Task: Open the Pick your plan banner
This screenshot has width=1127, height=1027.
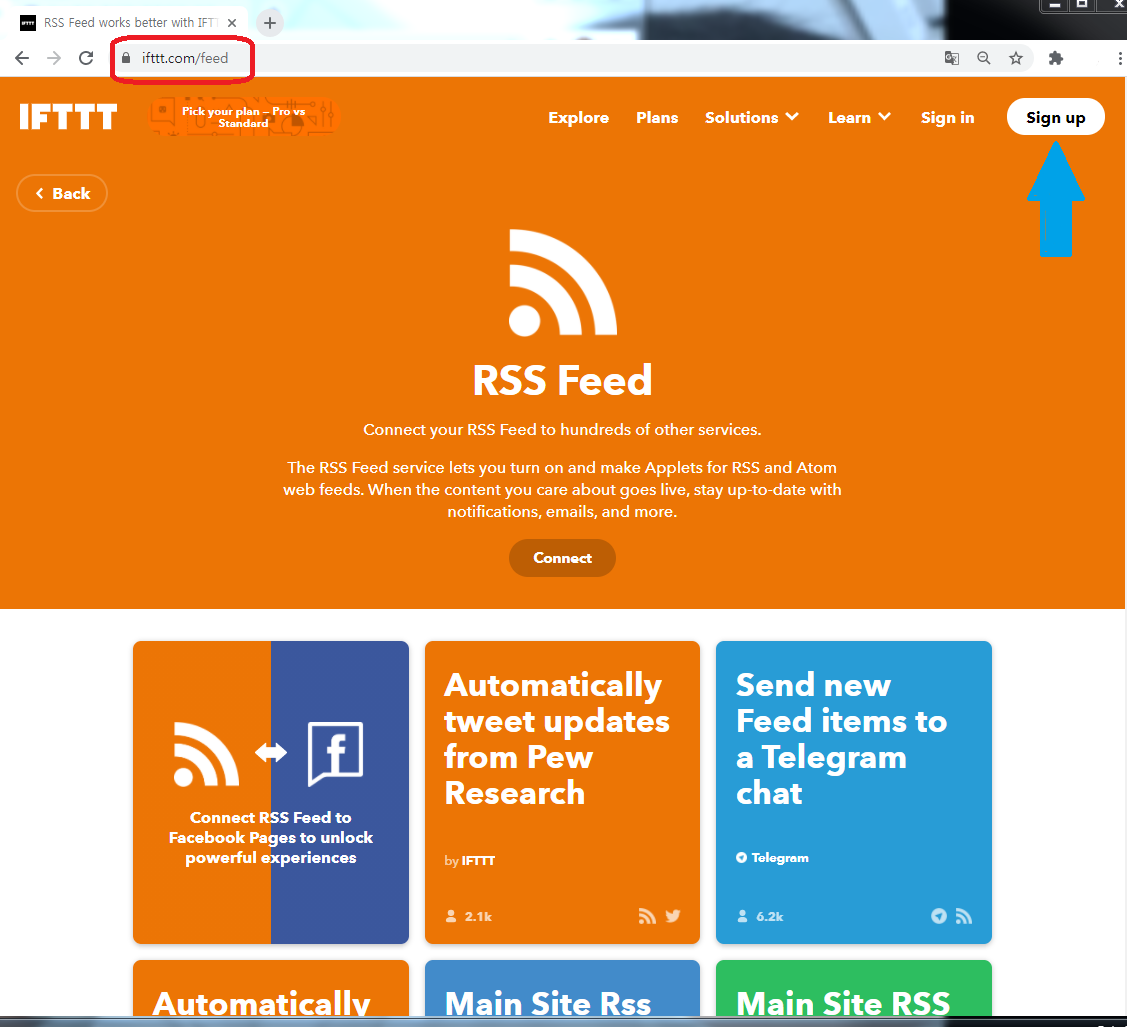Action: tap(244, 117)
